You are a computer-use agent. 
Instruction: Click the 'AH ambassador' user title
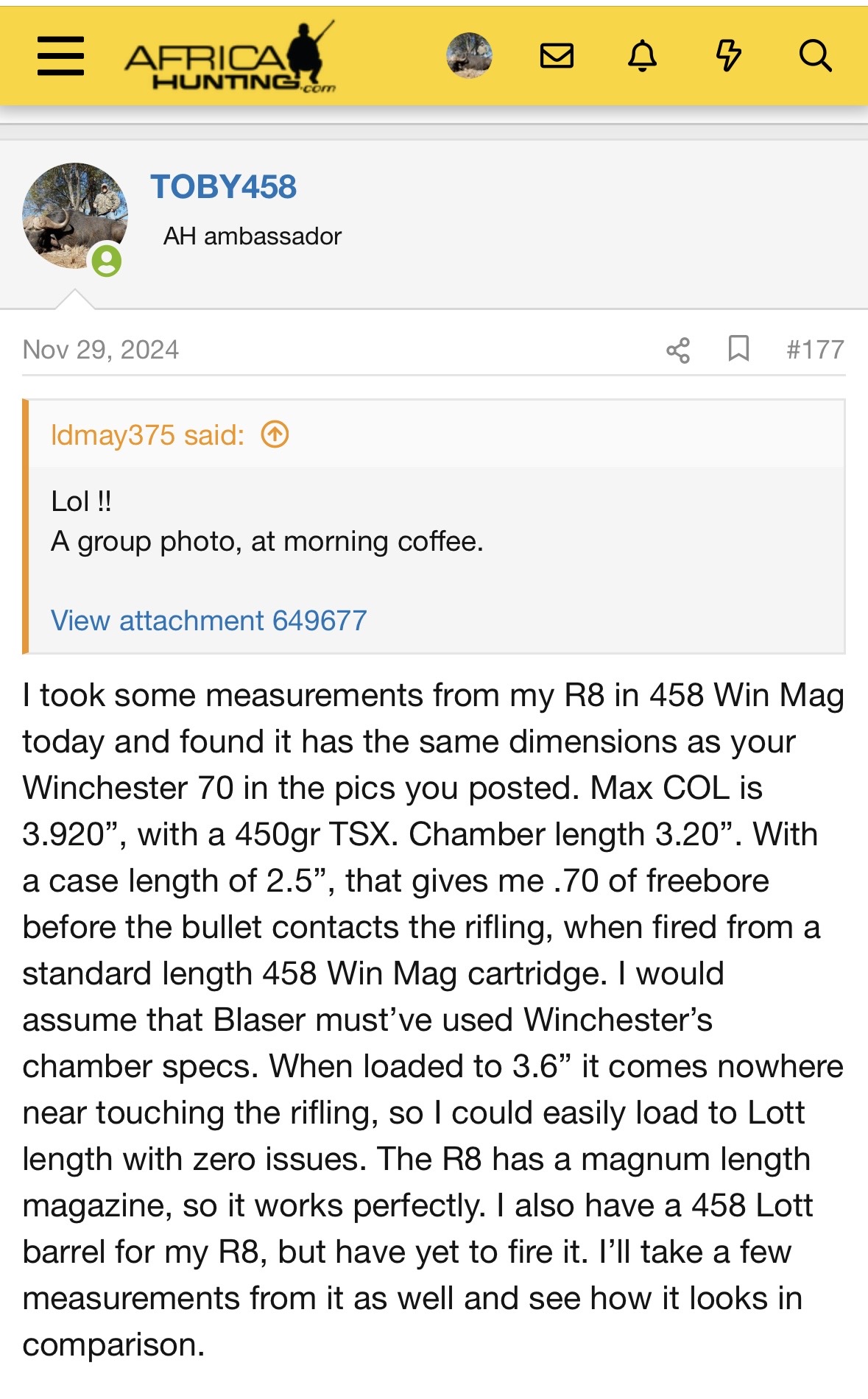253,236
